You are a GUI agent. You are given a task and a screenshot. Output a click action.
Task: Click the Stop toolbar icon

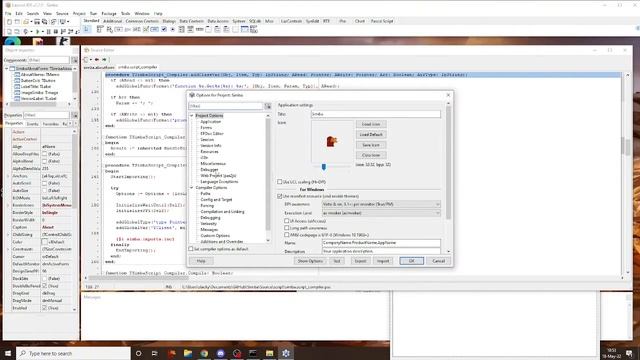pos(56,31)
